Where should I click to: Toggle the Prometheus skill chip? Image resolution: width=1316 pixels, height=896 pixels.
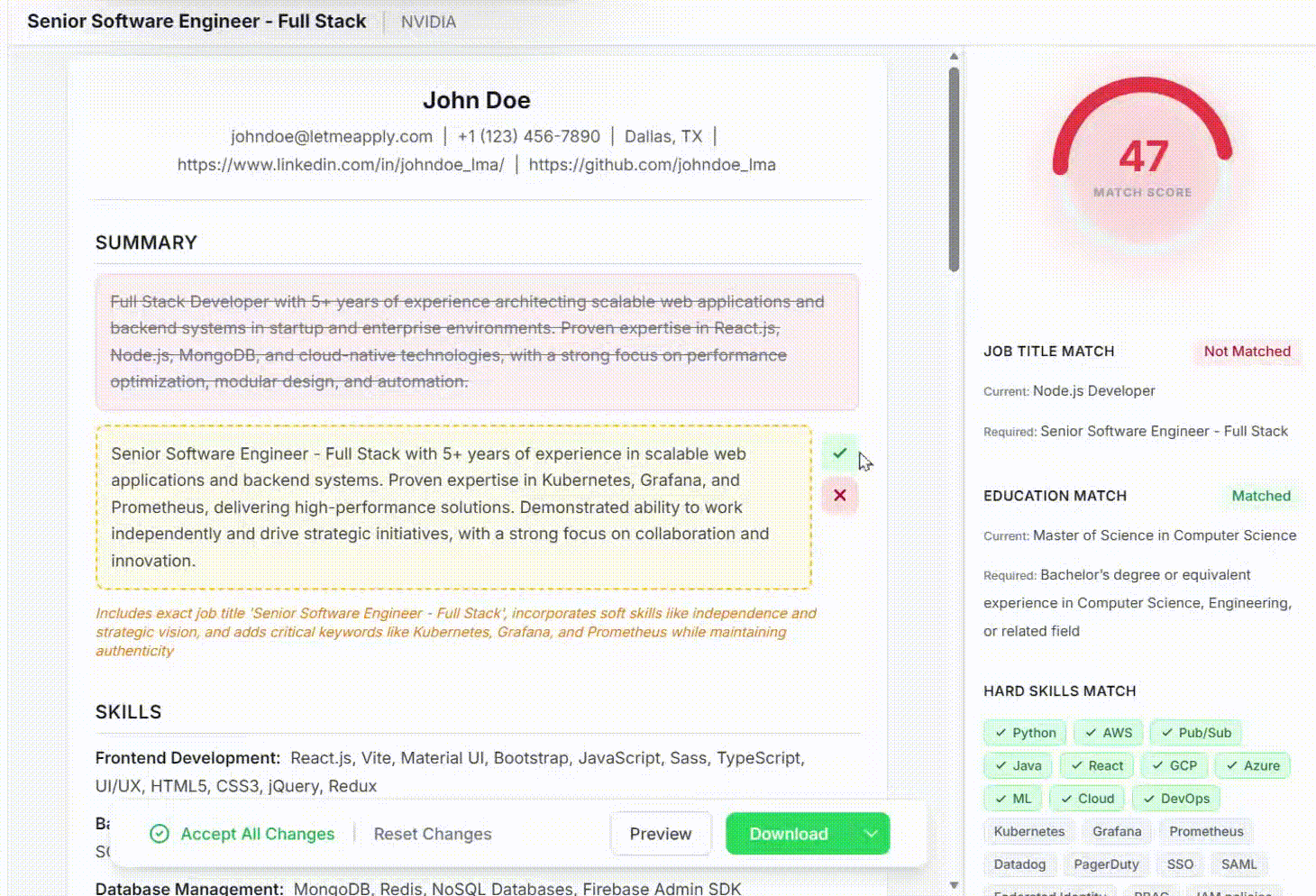pos(1206,831)
